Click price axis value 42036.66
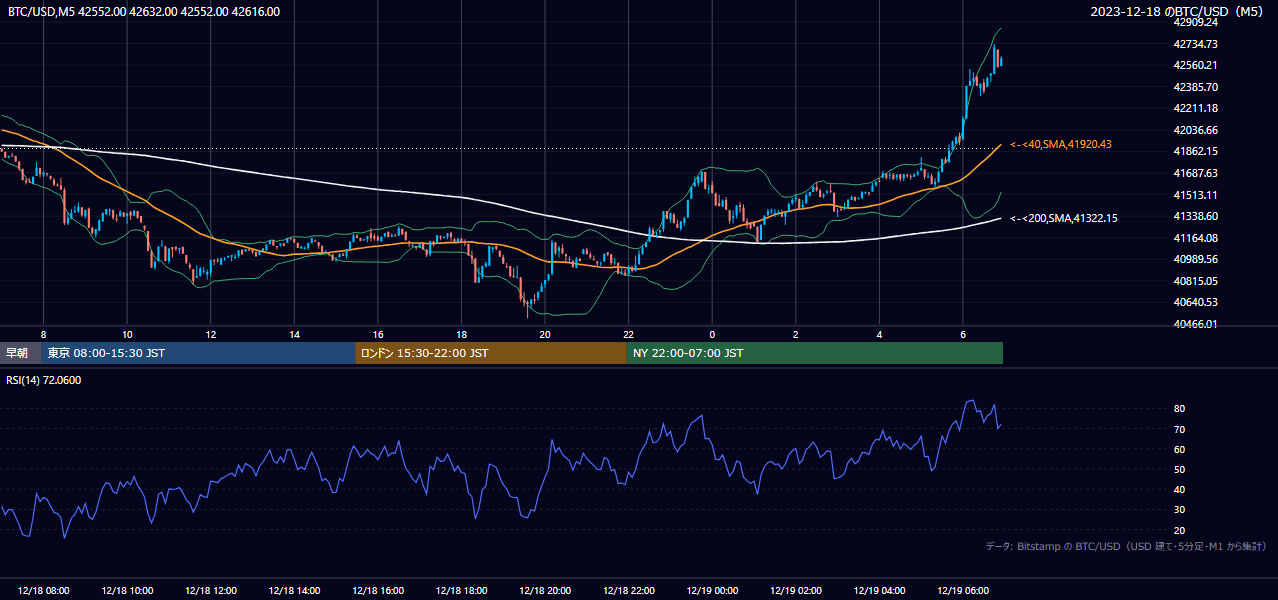Screen dimensions: 1278x600 (x=1196, y=130)
